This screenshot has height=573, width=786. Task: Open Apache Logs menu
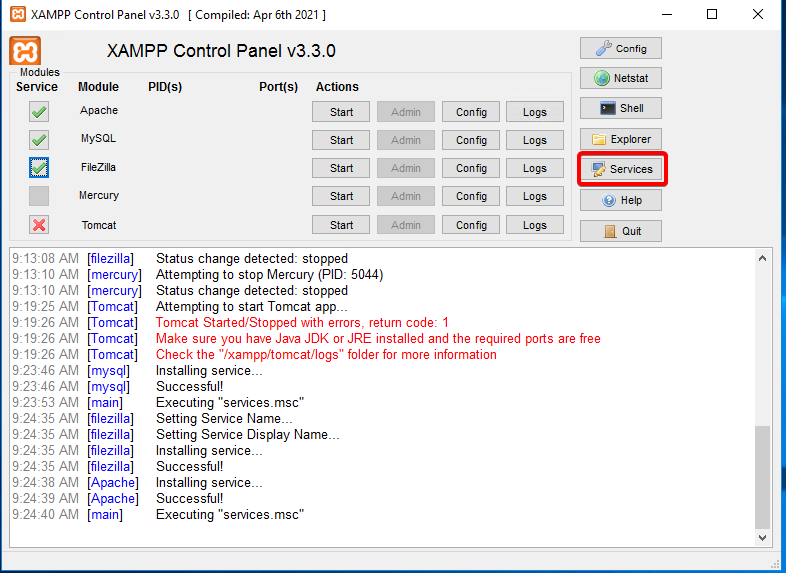click(535, 112)
